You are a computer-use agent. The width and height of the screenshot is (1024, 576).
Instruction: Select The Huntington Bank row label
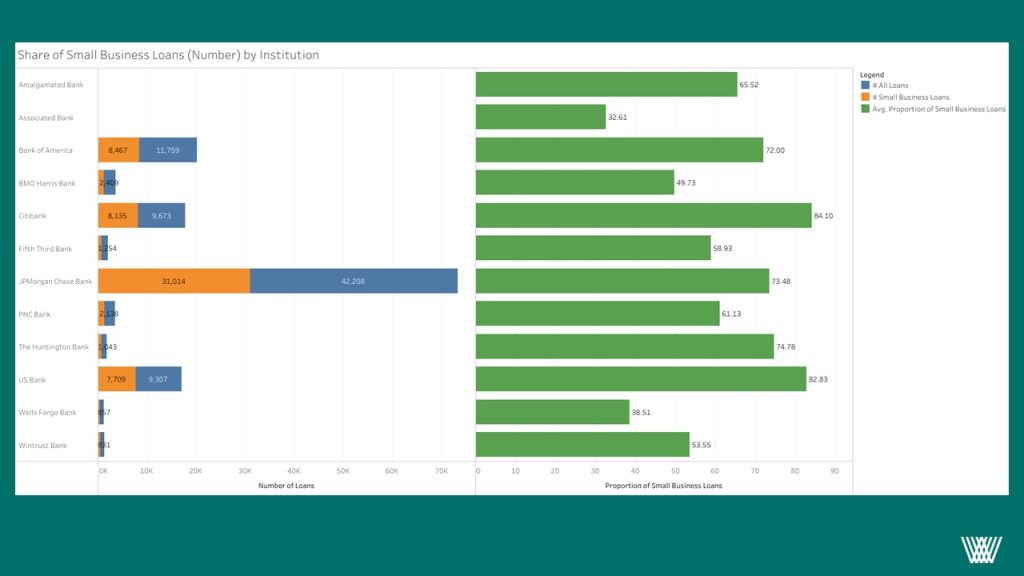click(54, 347)
